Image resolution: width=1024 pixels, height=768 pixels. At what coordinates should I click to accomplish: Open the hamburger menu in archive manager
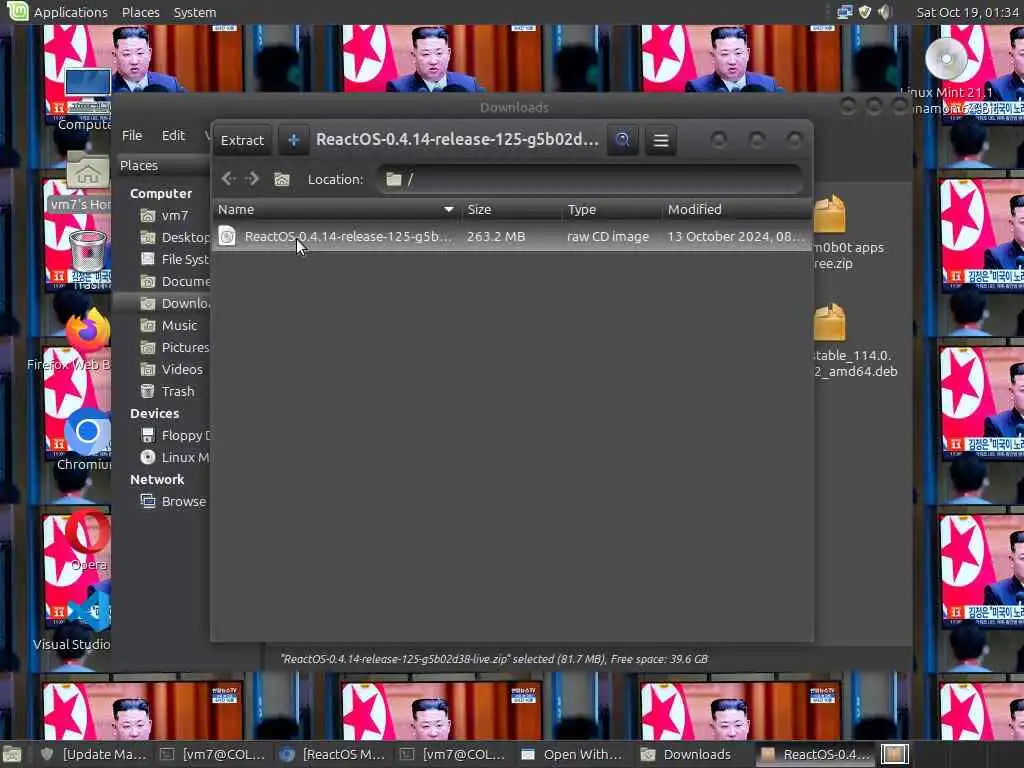661,140
